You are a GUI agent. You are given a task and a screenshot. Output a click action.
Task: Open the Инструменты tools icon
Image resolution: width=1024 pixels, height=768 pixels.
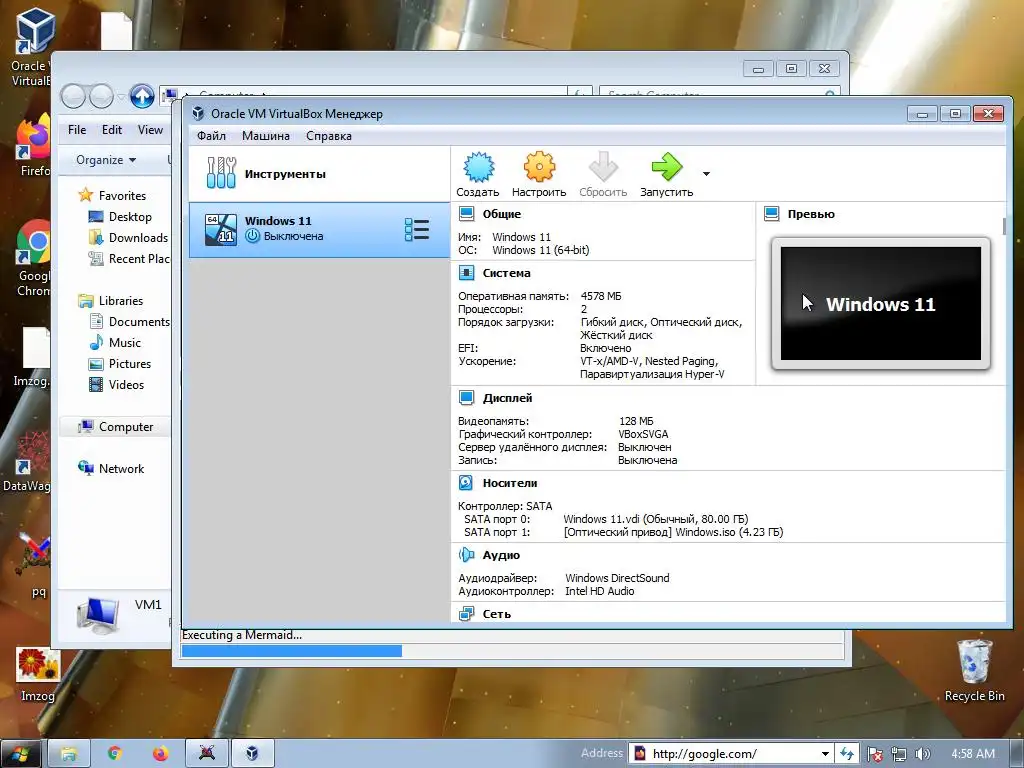click(221, 173)
